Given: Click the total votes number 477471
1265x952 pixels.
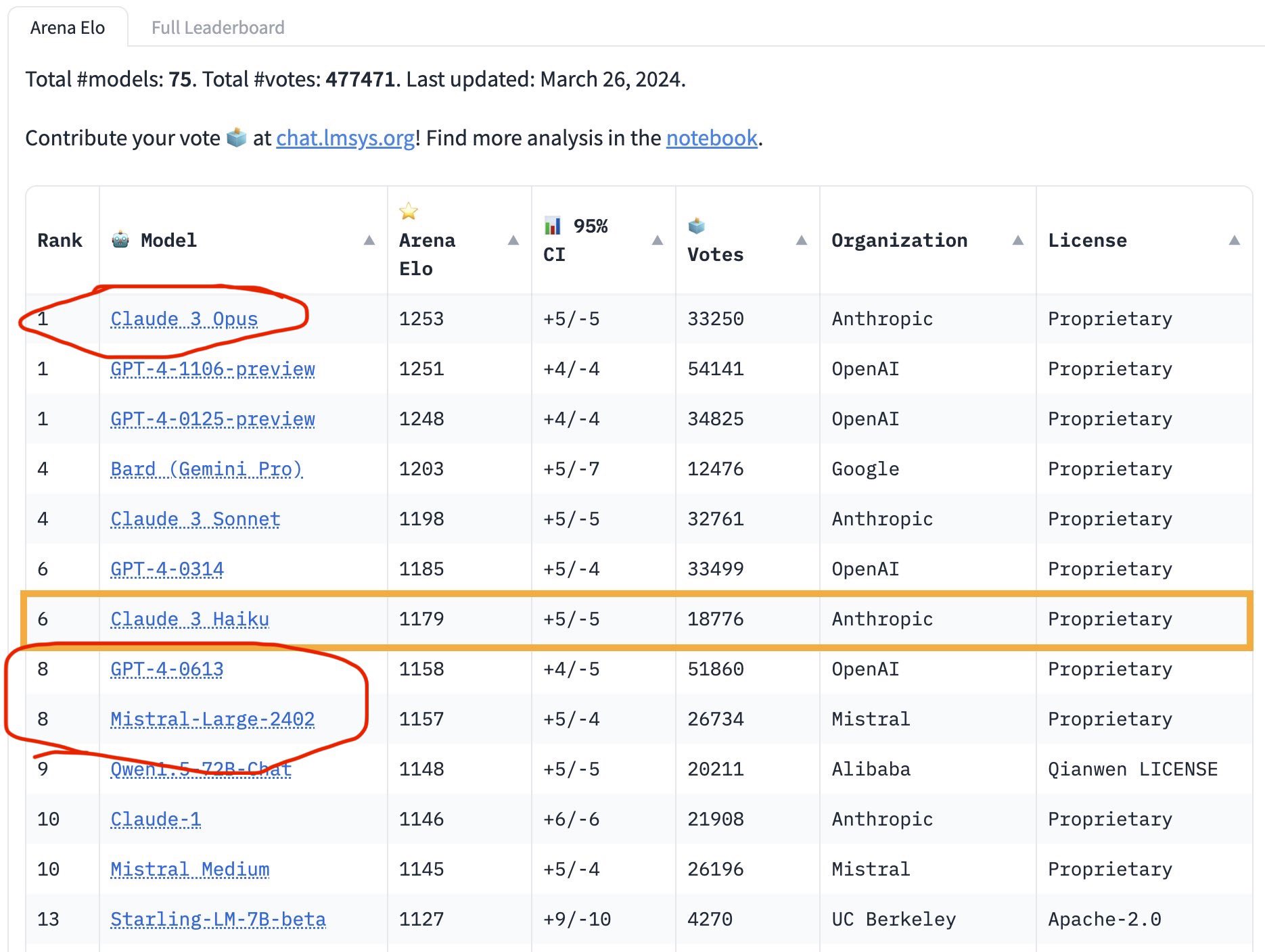Looking at the screenshot, I should 360,80.
